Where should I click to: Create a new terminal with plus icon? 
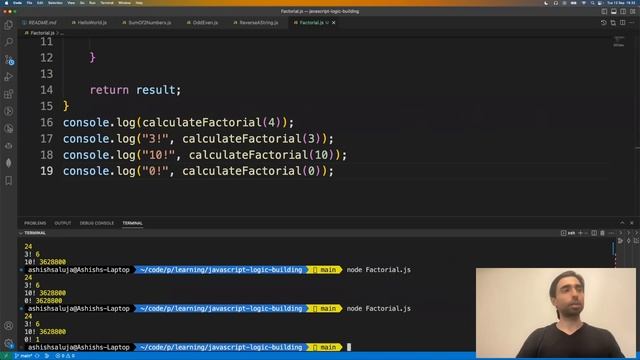(580, 233)
